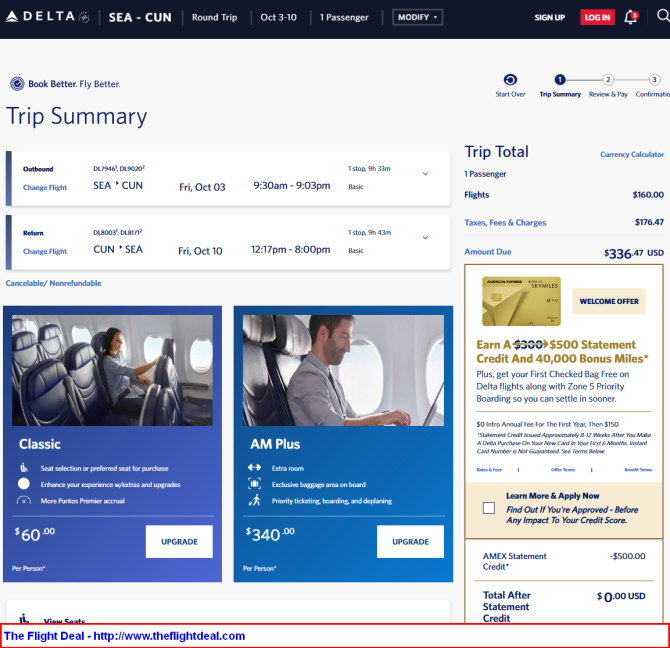Image resolution: width=670 pixels, height=648 pixels.
Task: Click the $336.47 USD amount
Action: 634,253
